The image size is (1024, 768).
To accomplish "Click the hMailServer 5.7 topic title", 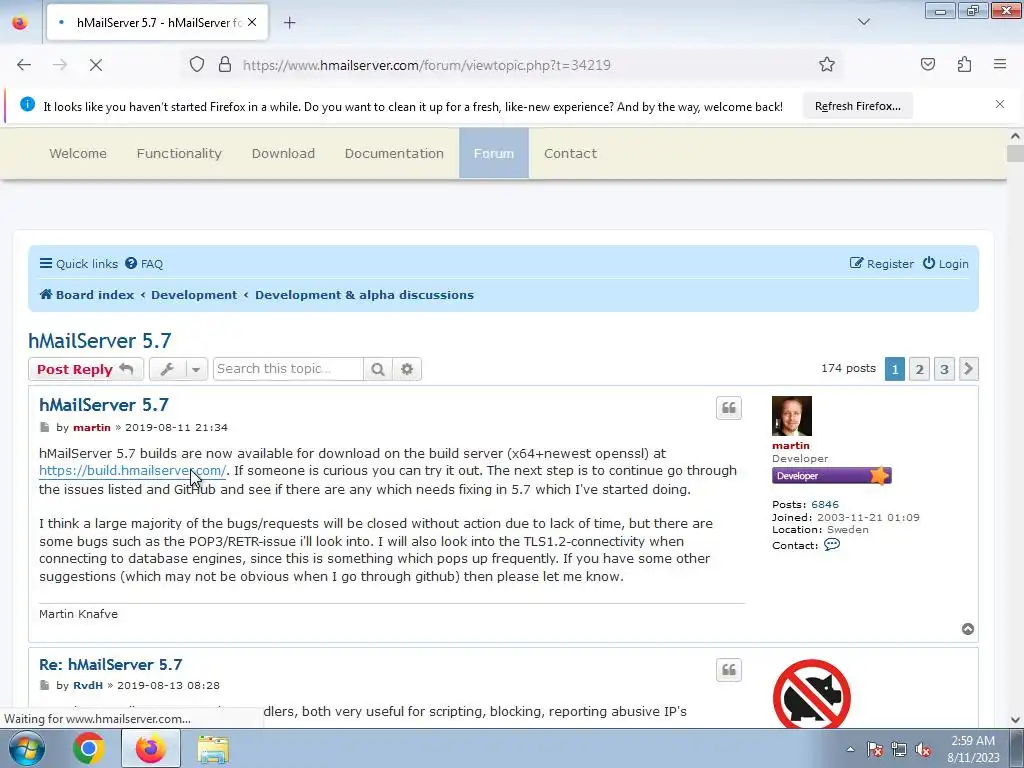I will click(x=100, y=341).
